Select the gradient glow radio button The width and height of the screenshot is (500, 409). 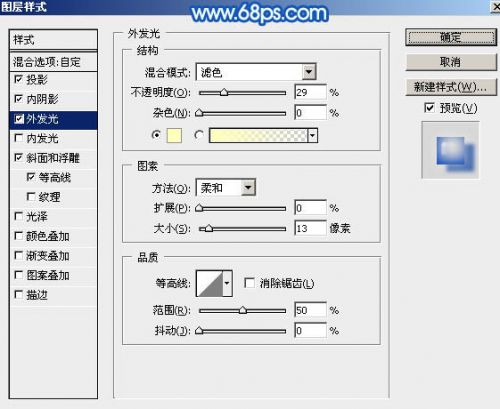click(199, 135)
